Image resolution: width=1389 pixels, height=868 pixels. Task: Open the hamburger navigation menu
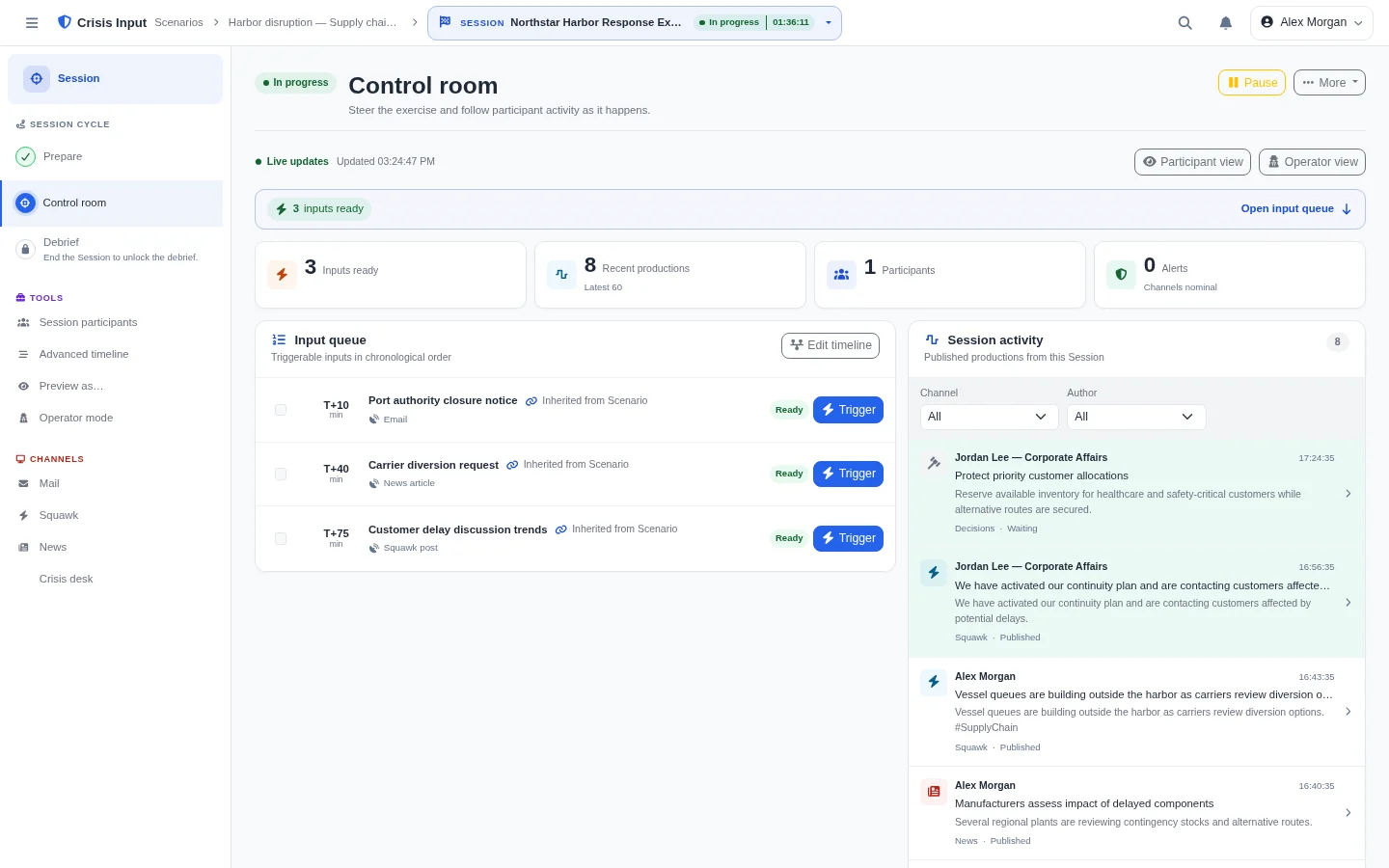[x=32, y=22]
